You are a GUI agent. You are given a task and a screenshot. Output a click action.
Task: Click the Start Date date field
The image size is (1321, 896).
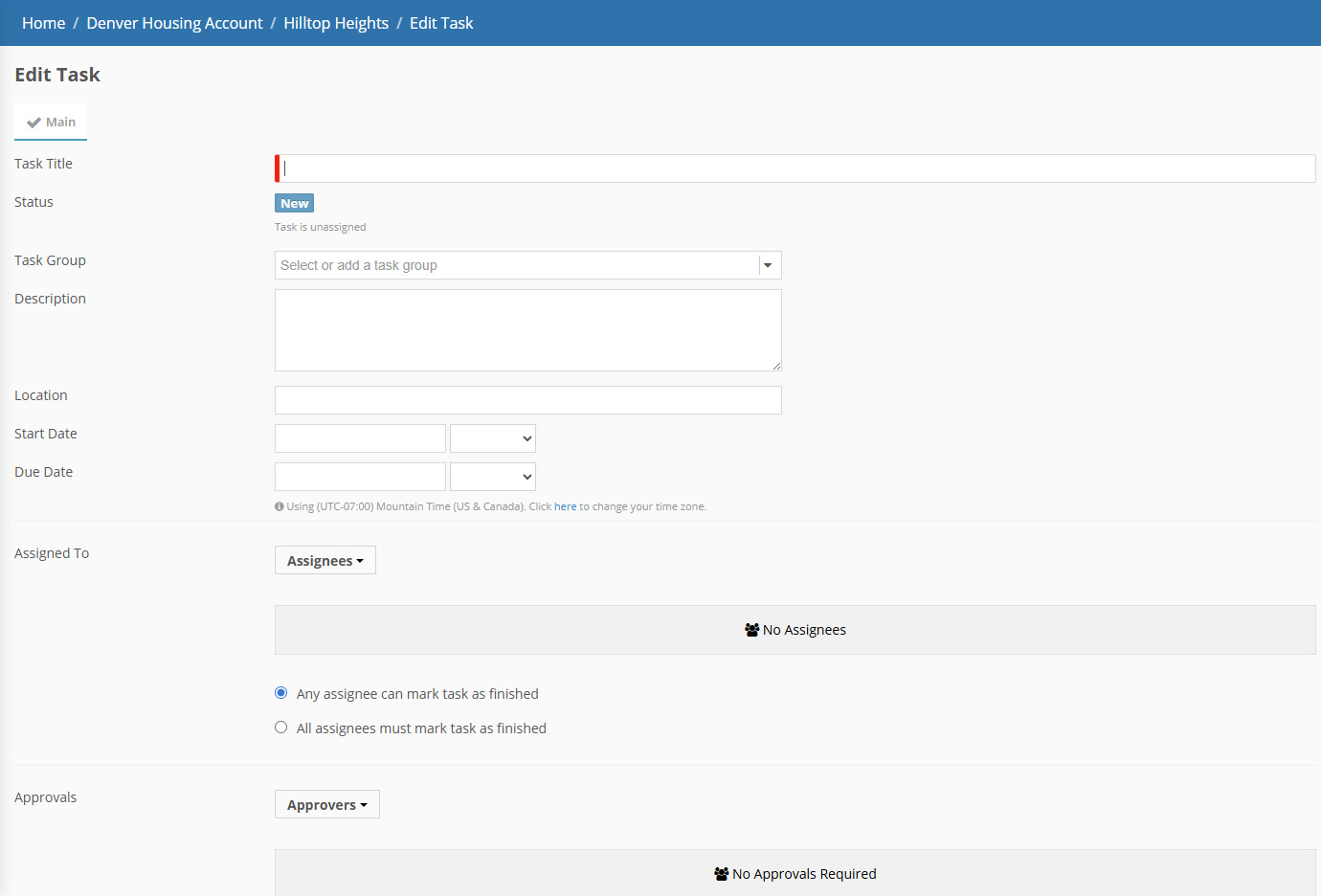pos(360,438)
